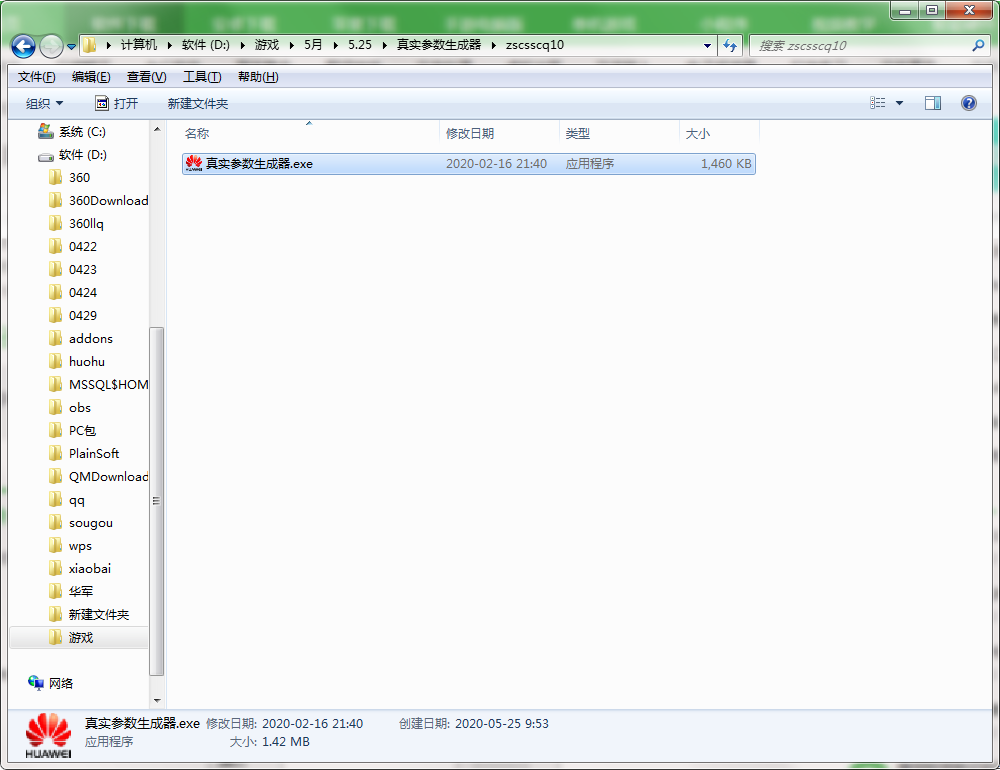Open the 文件(F) menu
The width and height of the screenshot is (1000, 770).
click(37, 77)
